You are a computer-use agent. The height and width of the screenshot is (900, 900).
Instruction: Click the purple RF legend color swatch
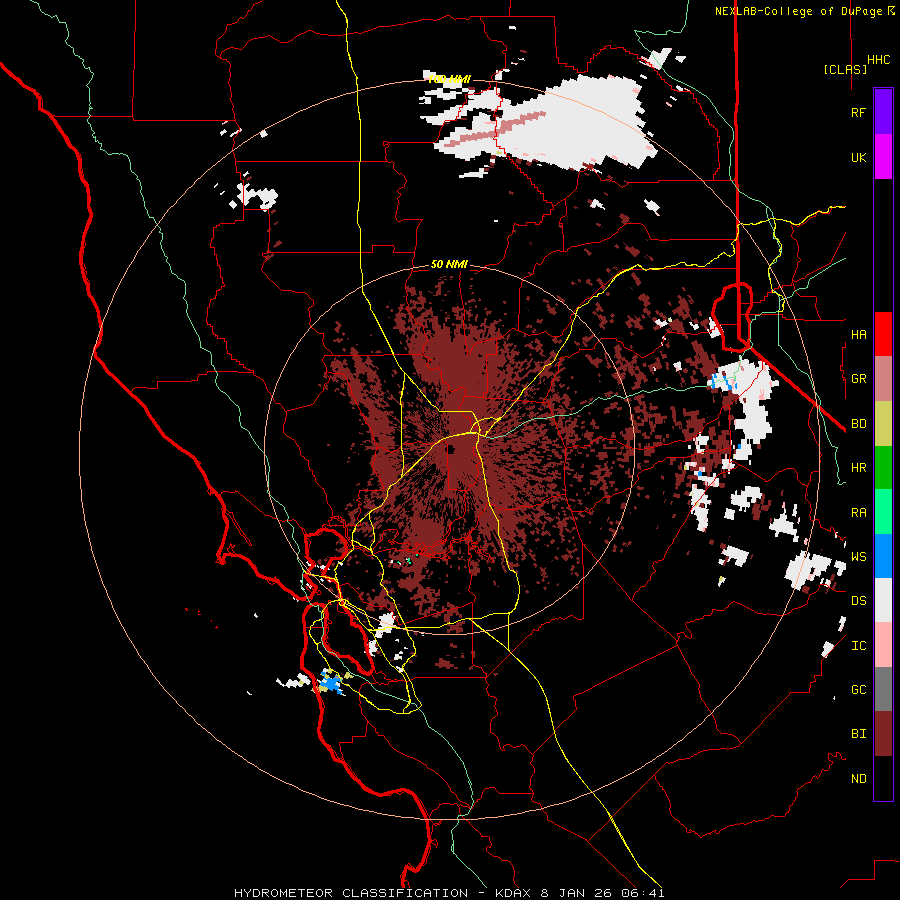click(883, 112)
